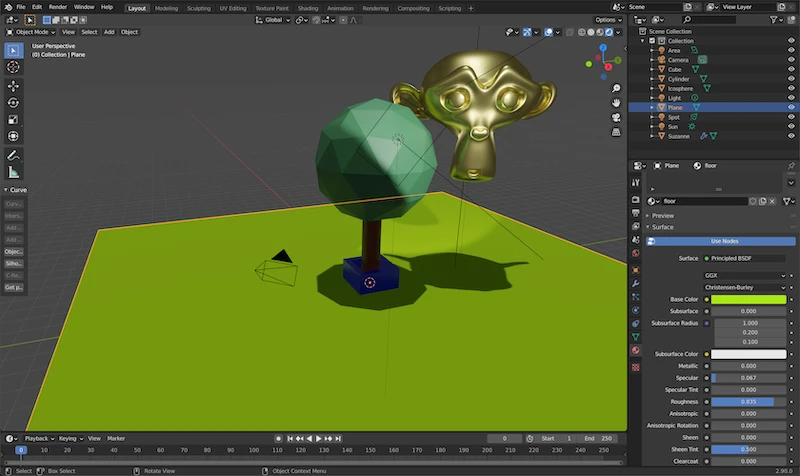This screenshot has width=800, height=476.
Task: Click the Roughness value field
Action: (x=749, y=401)
